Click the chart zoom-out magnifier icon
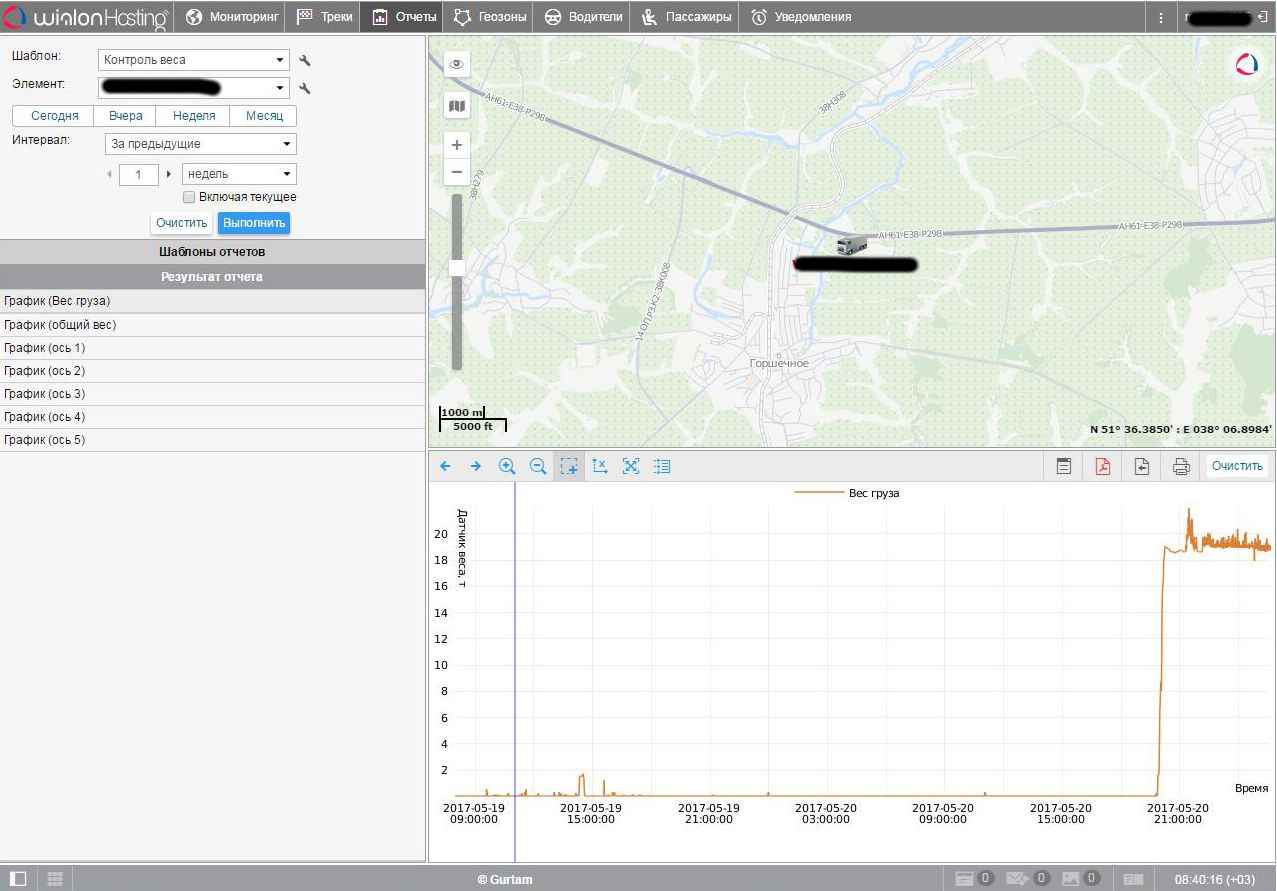 [537, 466]
